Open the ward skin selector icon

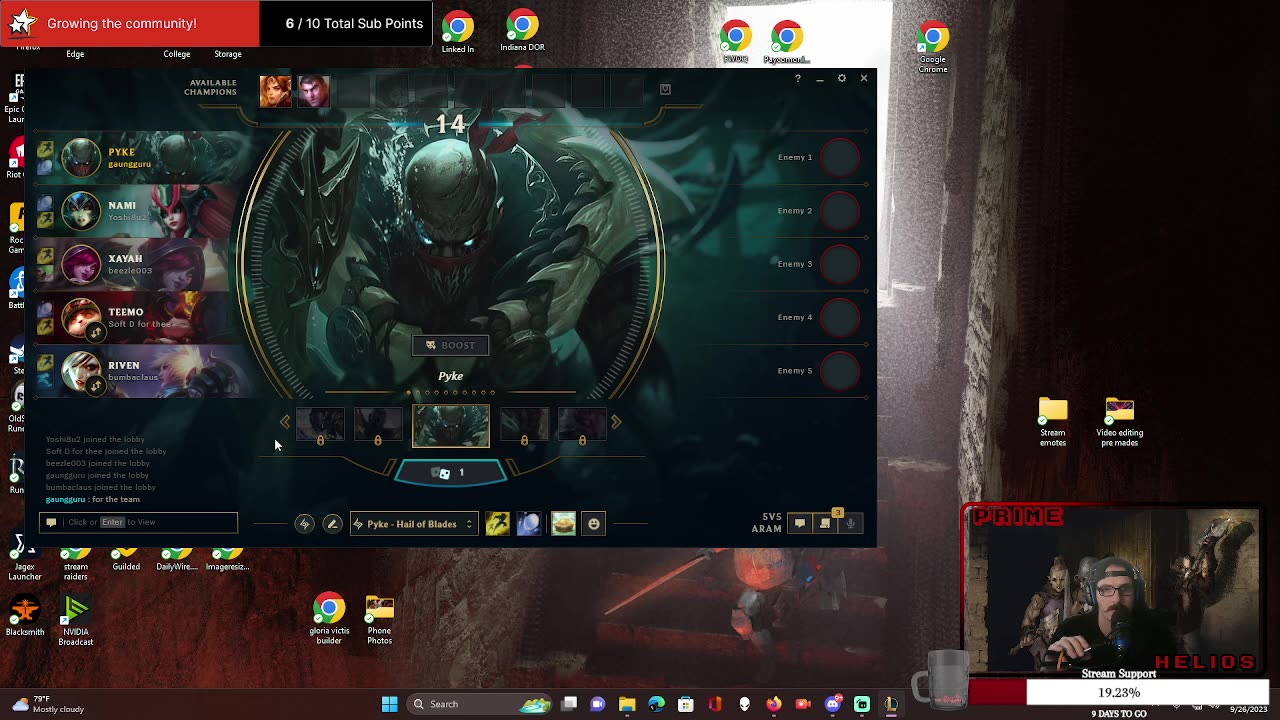coord(563,523)
